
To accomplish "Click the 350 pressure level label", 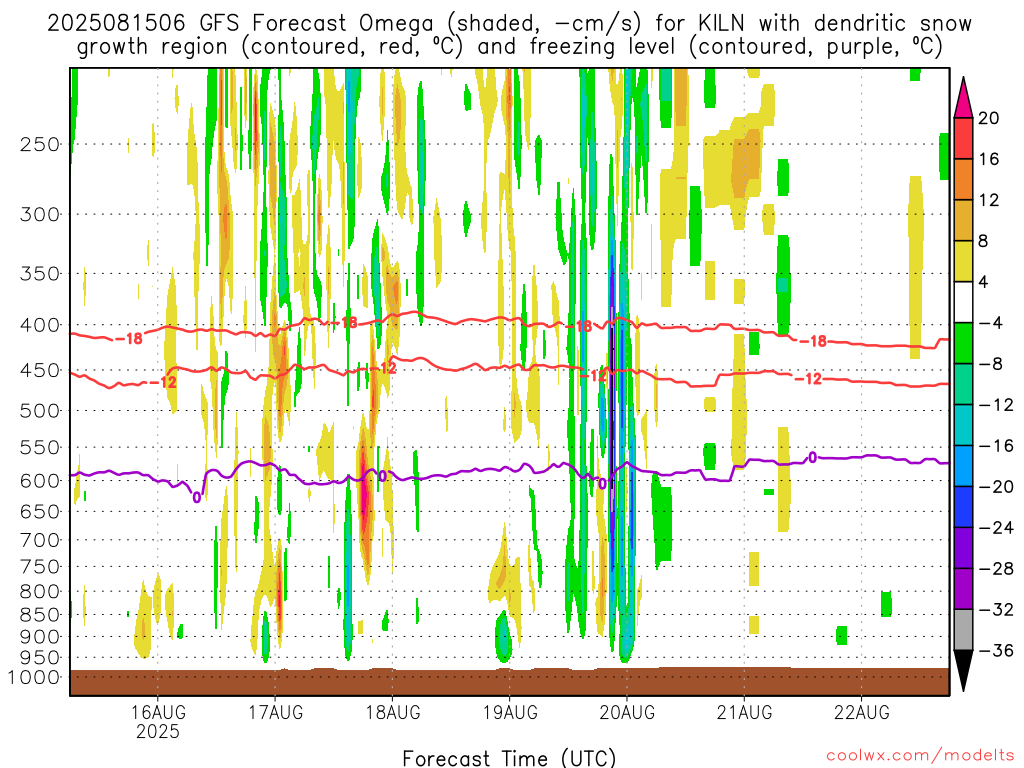I will click(x=40, y=274).
